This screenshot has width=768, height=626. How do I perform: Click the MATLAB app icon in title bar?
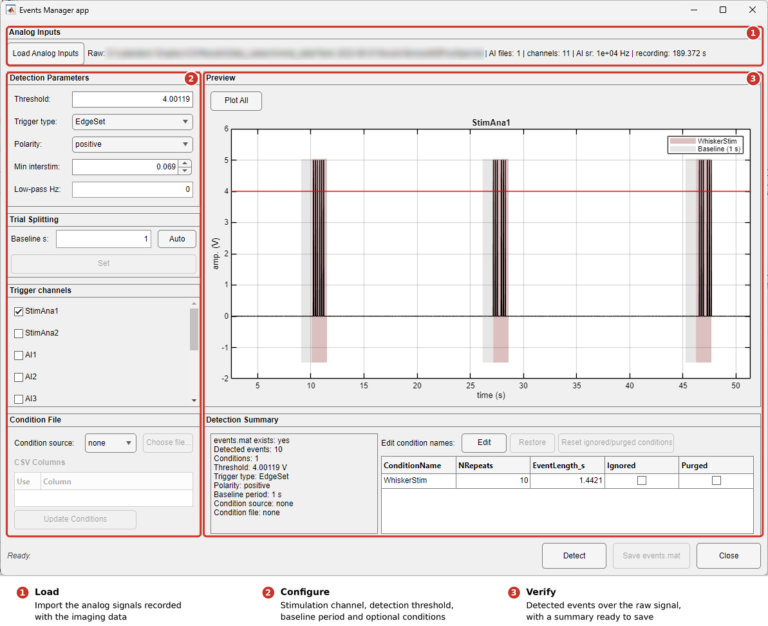(x=10, y=10)
